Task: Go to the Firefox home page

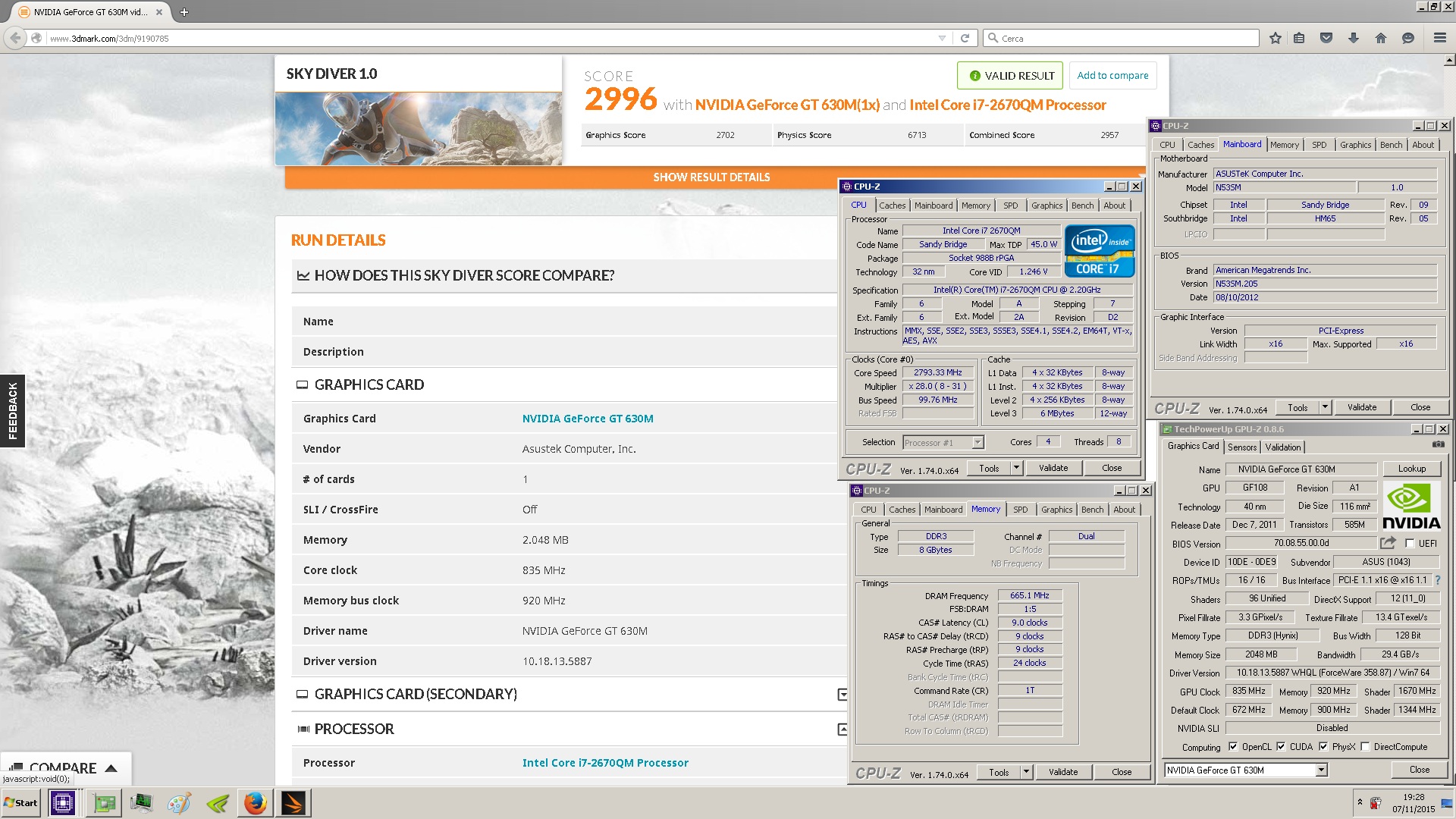Action: point(1381,38)
